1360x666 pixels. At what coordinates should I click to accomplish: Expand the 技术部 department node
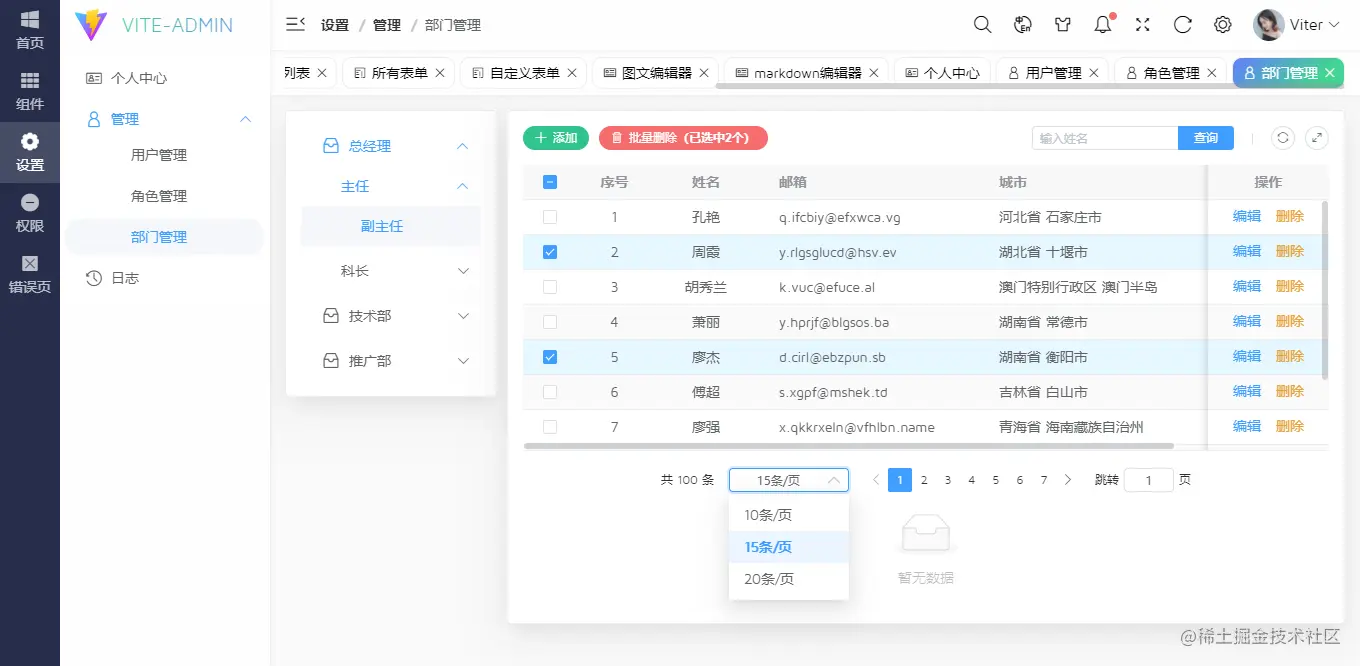point(462,315)
